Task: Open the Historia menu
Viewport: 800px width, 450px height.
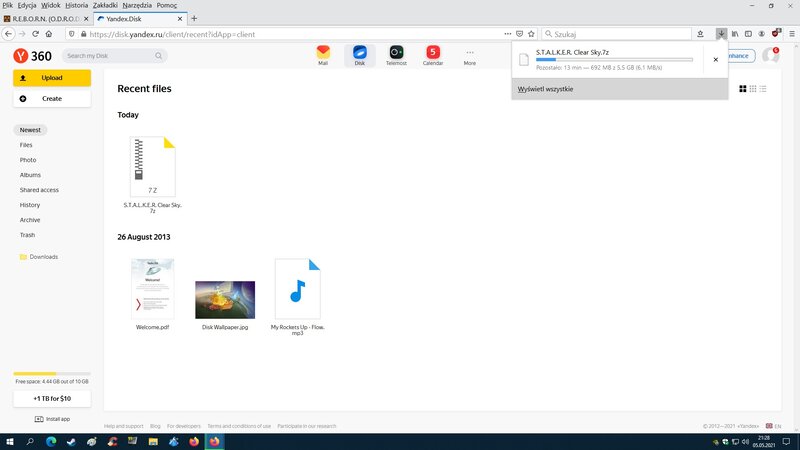Action: pyautogui.click(x=77, y=5)
